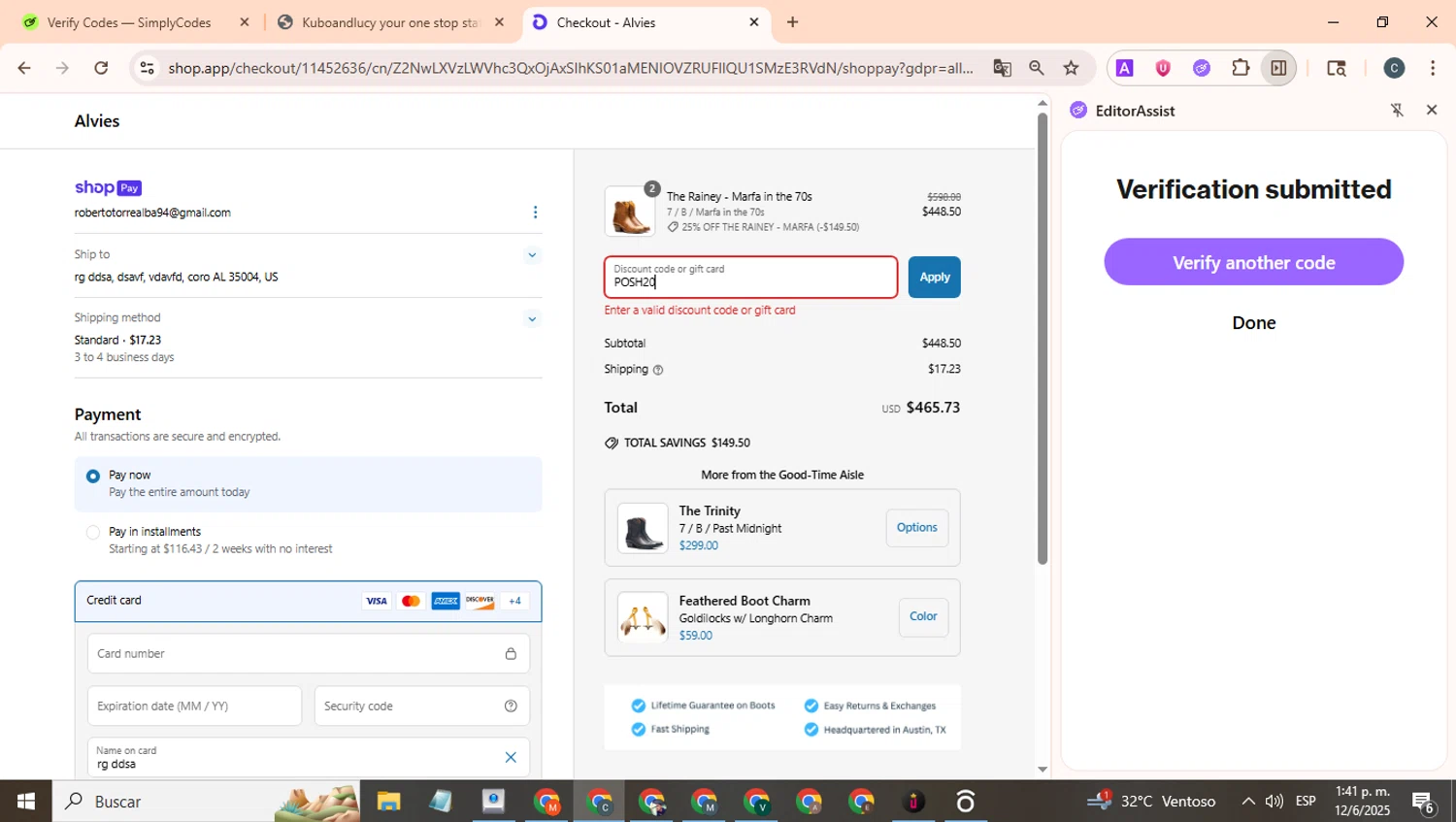This screenshot has height=822, width=1456.
Task: Click The Rainey boot thumbnail
Action: pos(630,212)
